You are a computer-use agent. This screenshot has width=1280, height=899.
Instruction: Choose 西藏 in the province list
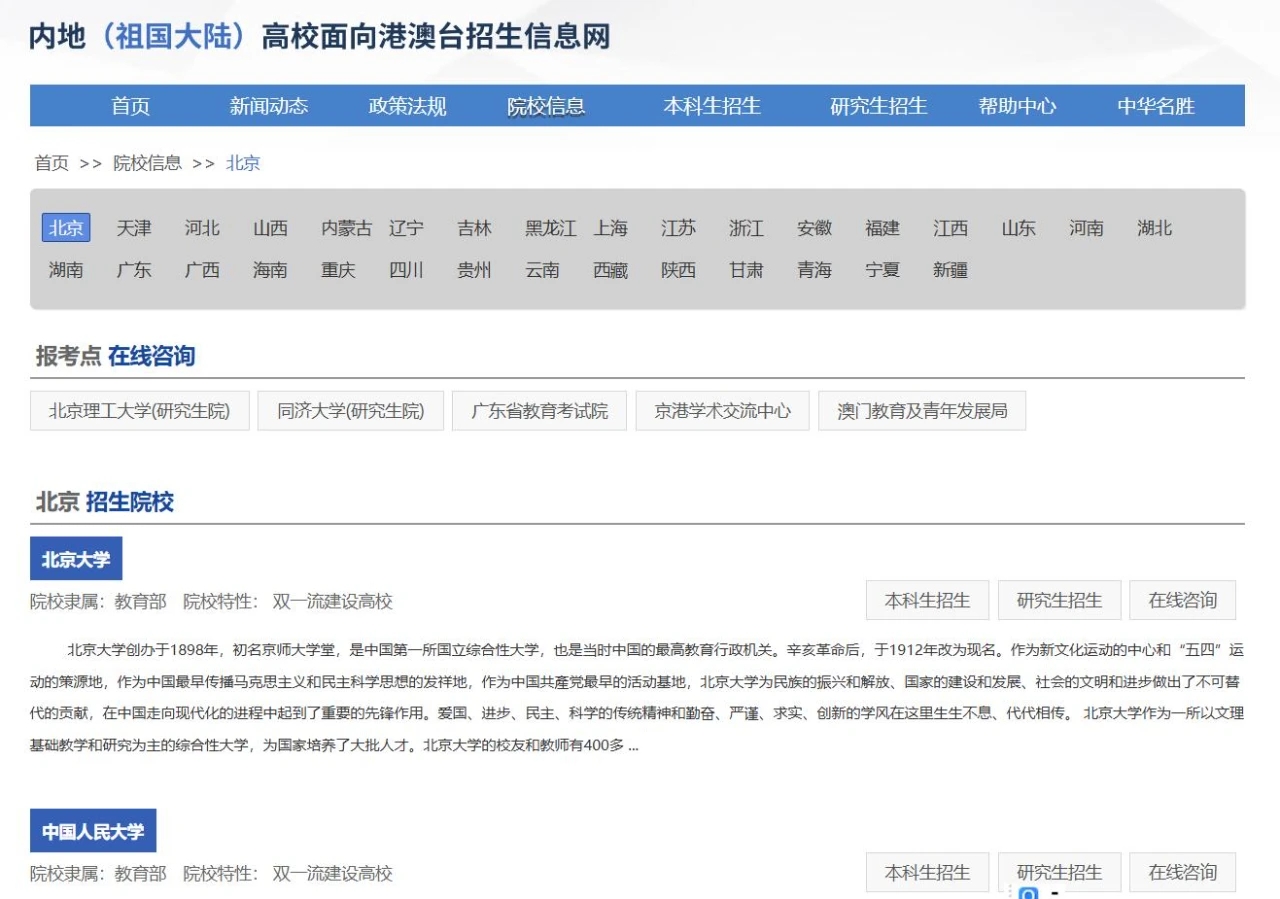610,270
